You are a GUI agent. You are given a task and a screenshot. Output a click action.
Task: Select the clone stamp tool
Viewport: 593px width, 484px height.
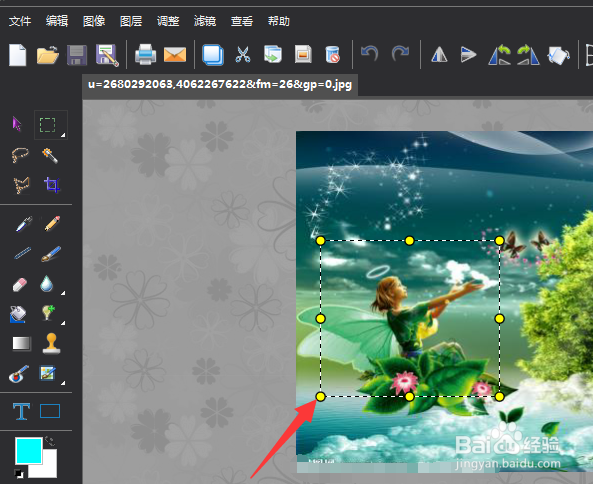click(x=51, y=343)
